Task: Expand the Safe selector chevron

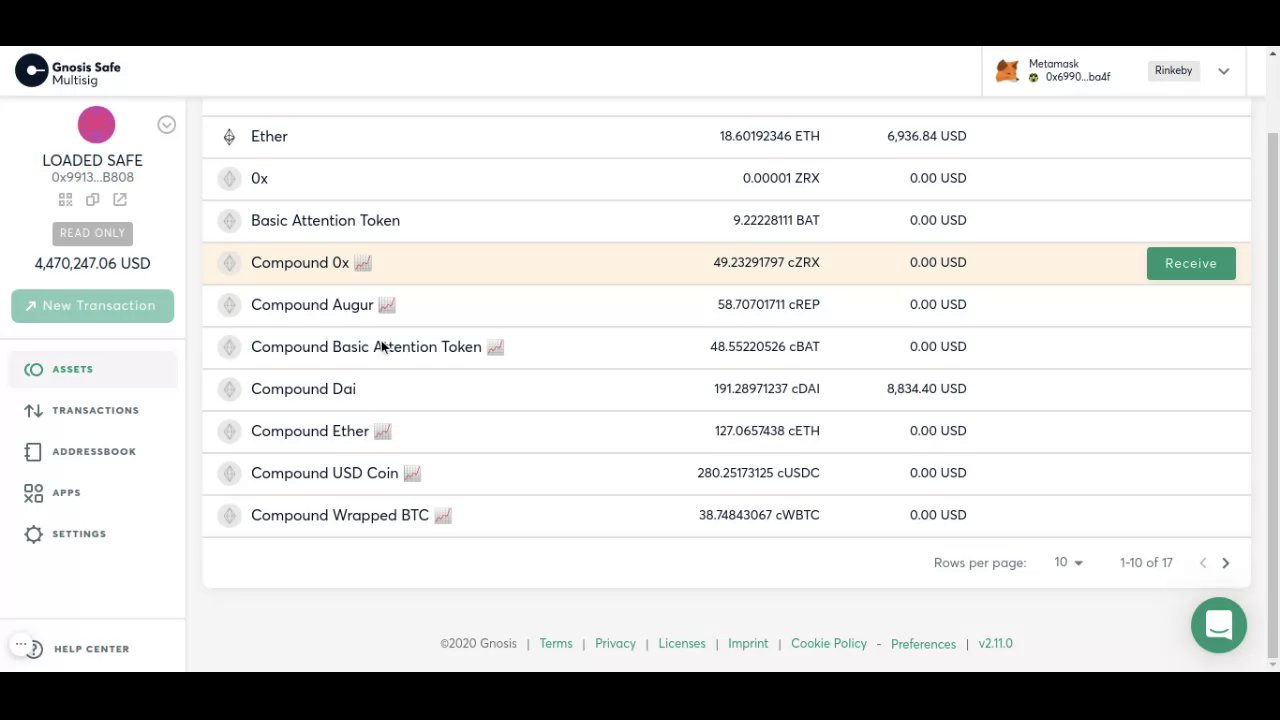Action: tap(167, 125)
